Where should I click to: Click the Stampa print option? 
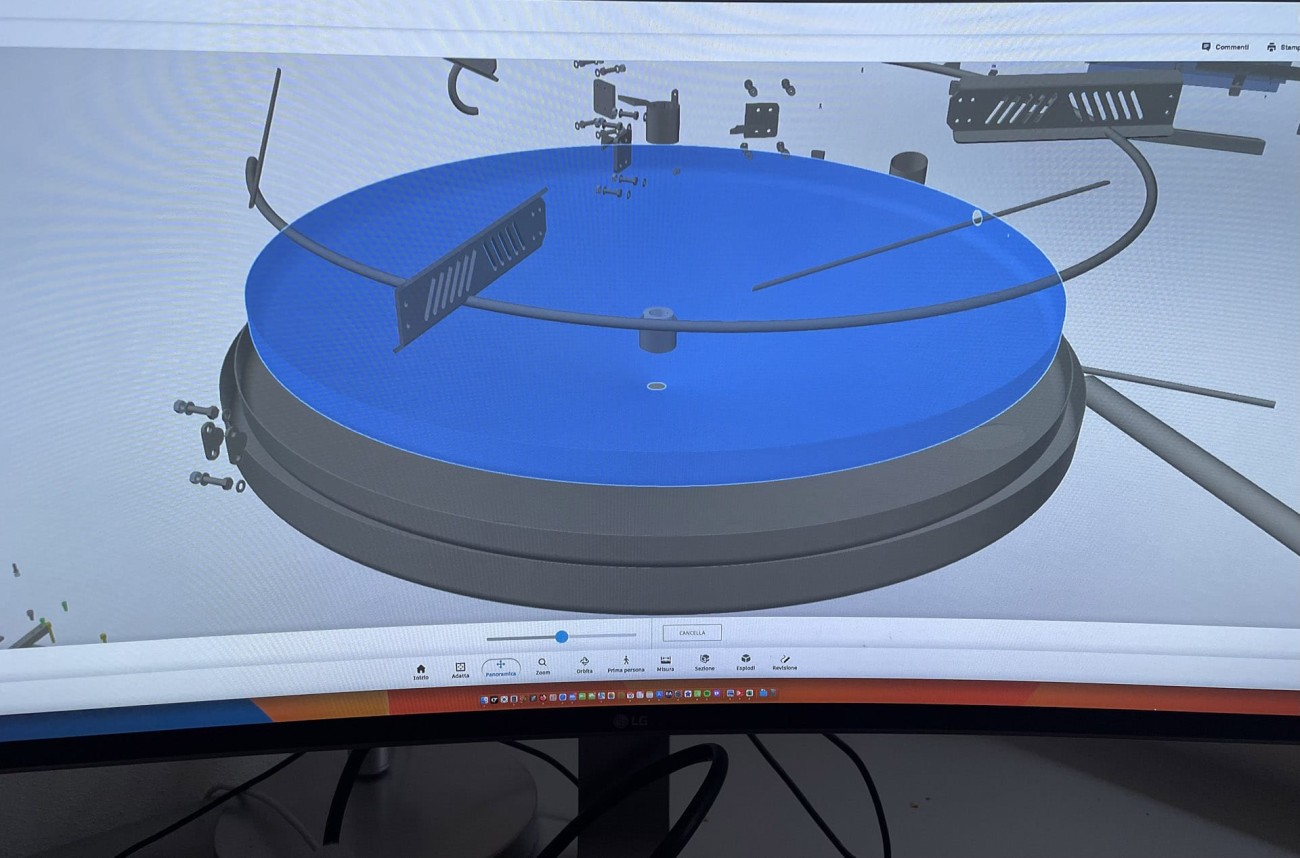[x=1282, y=47]
